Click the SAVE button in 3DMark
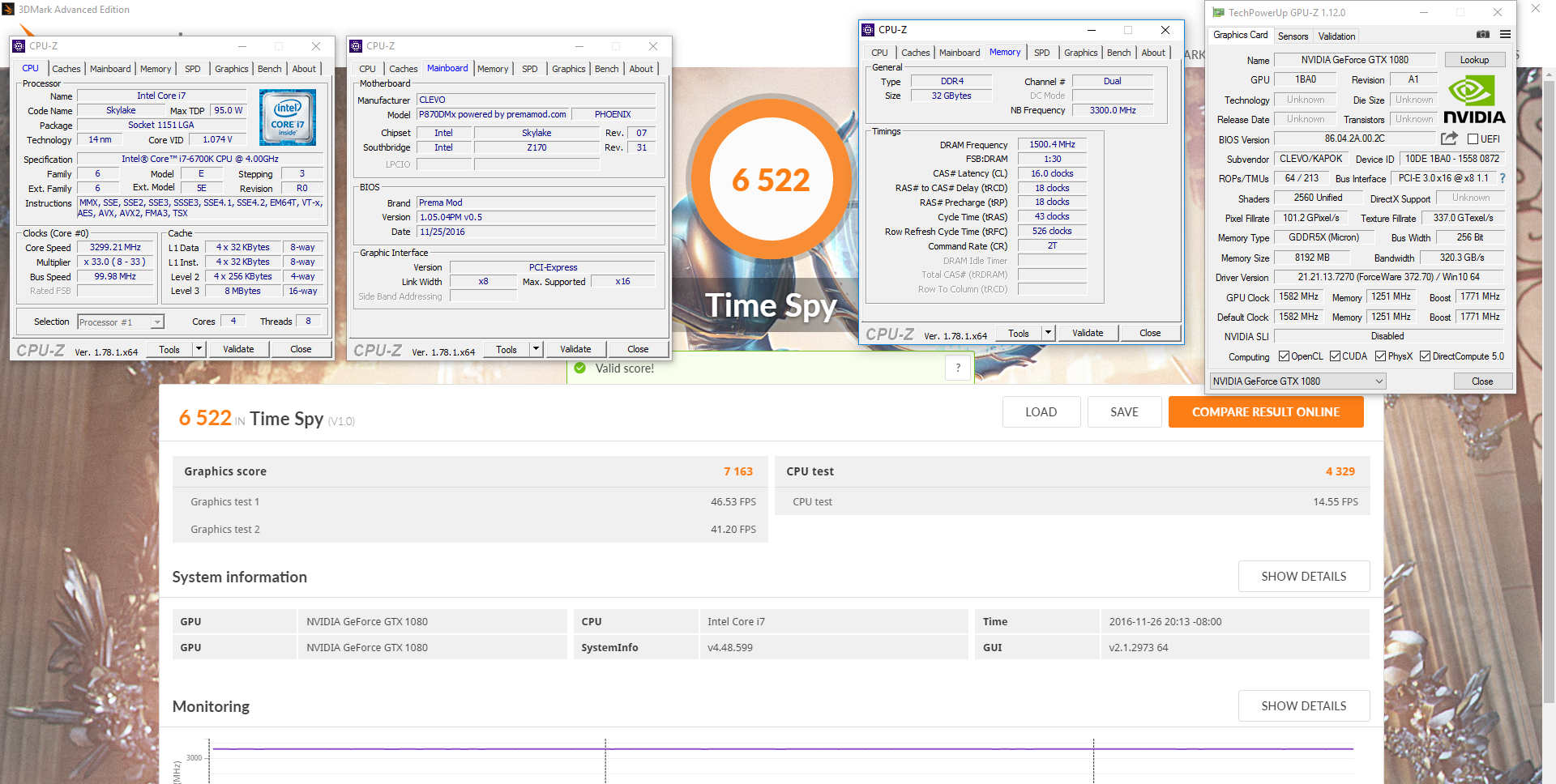This screenshot has height=784, width=1556. point(1125,412)
